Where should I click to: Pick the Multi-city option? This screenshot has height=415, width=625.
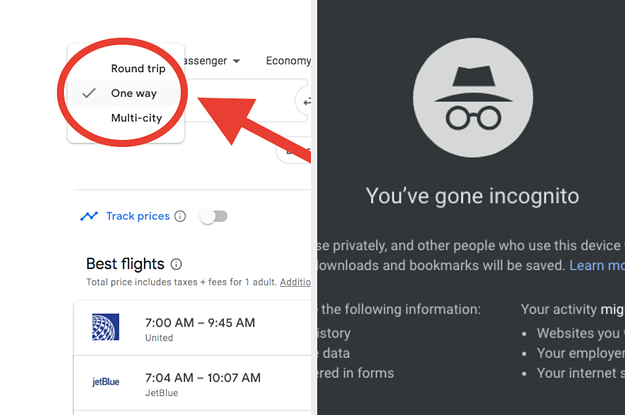pos(136,118)
